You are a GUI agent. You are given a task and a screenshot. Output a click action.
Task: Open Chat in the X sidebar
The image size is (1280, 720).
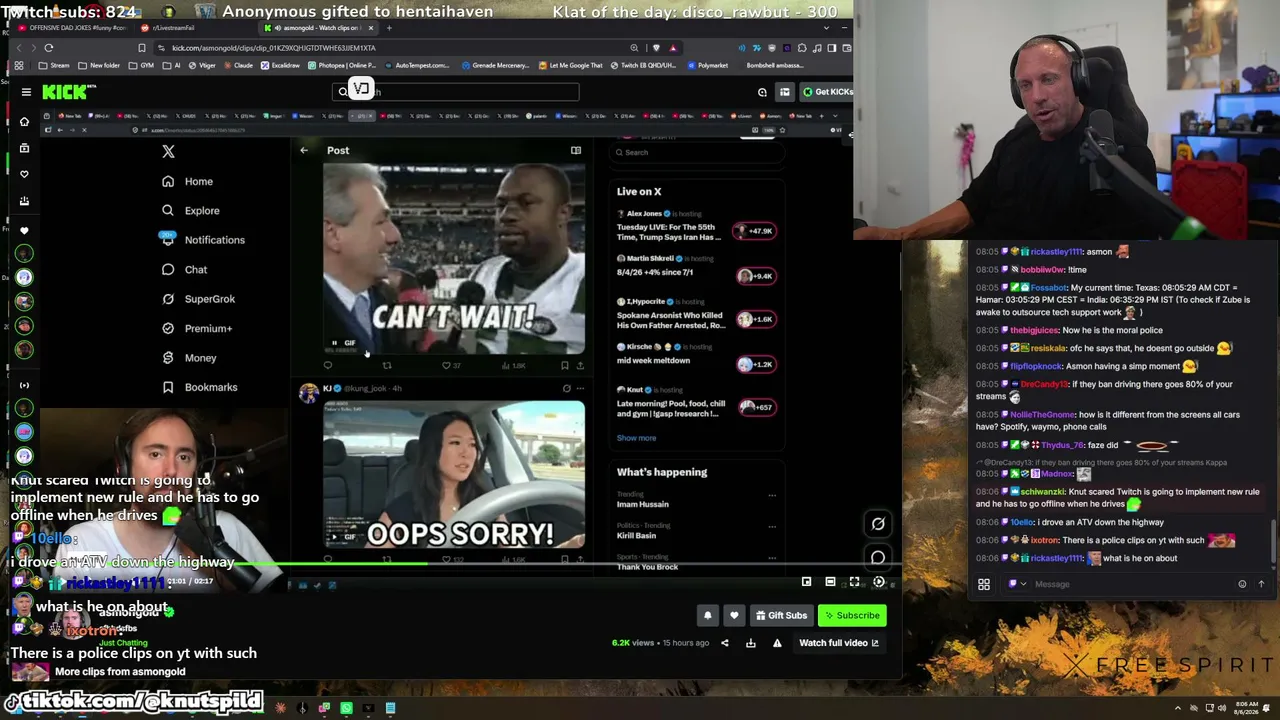pyautogui.click(x=184, y=269)
